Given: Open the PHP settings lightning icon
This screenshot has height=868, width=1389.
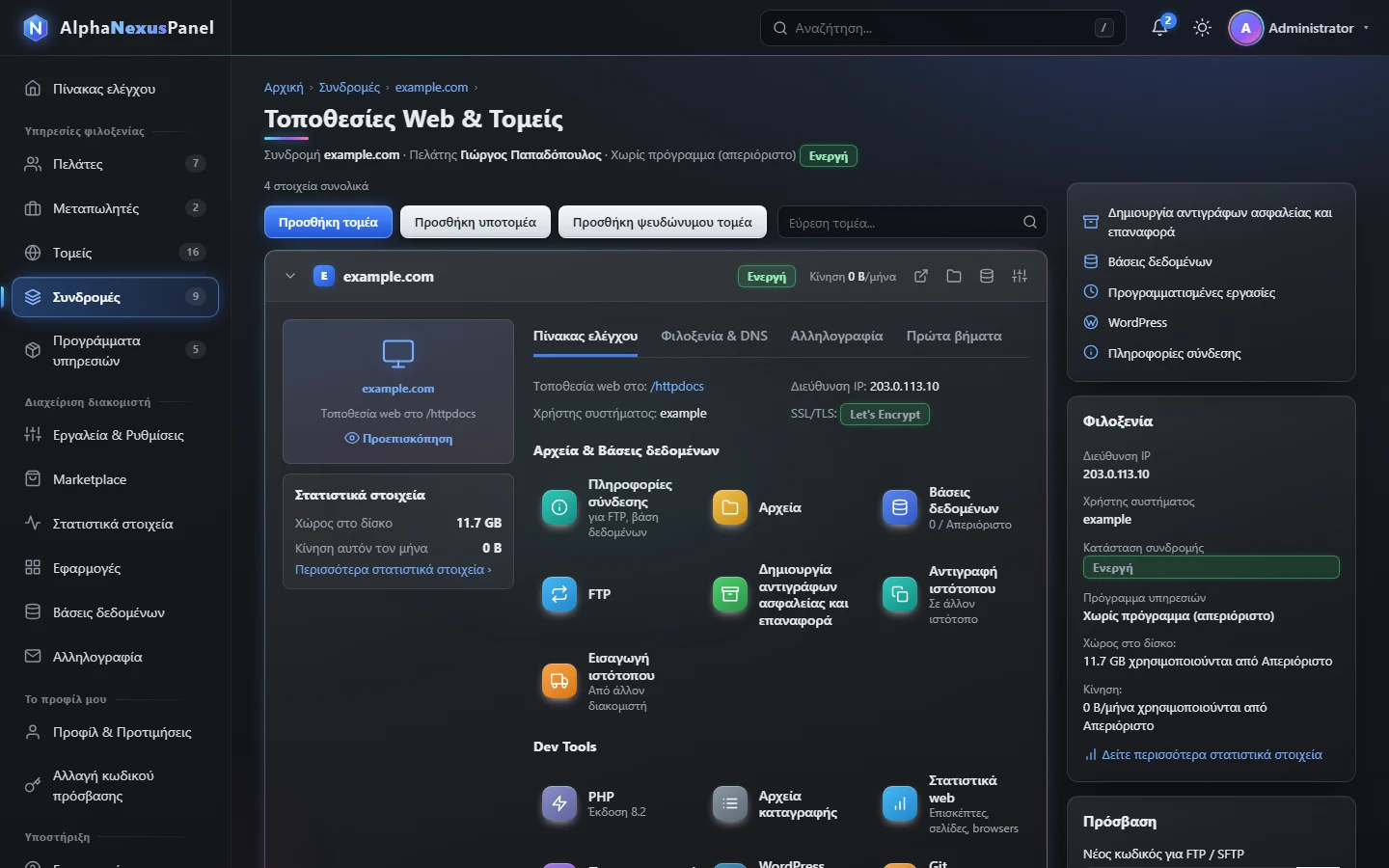Looking at the screenshot, I should [x=559, y=803].
